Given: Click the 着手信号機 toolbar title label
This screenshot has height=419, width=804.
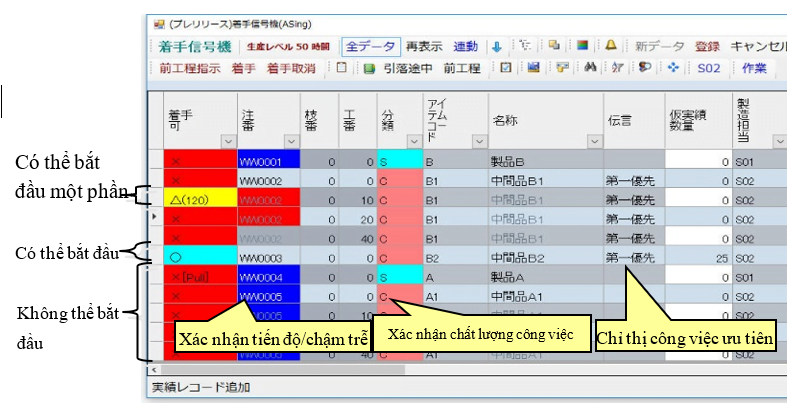Looking at the screenshot, I should click(195, 47).
